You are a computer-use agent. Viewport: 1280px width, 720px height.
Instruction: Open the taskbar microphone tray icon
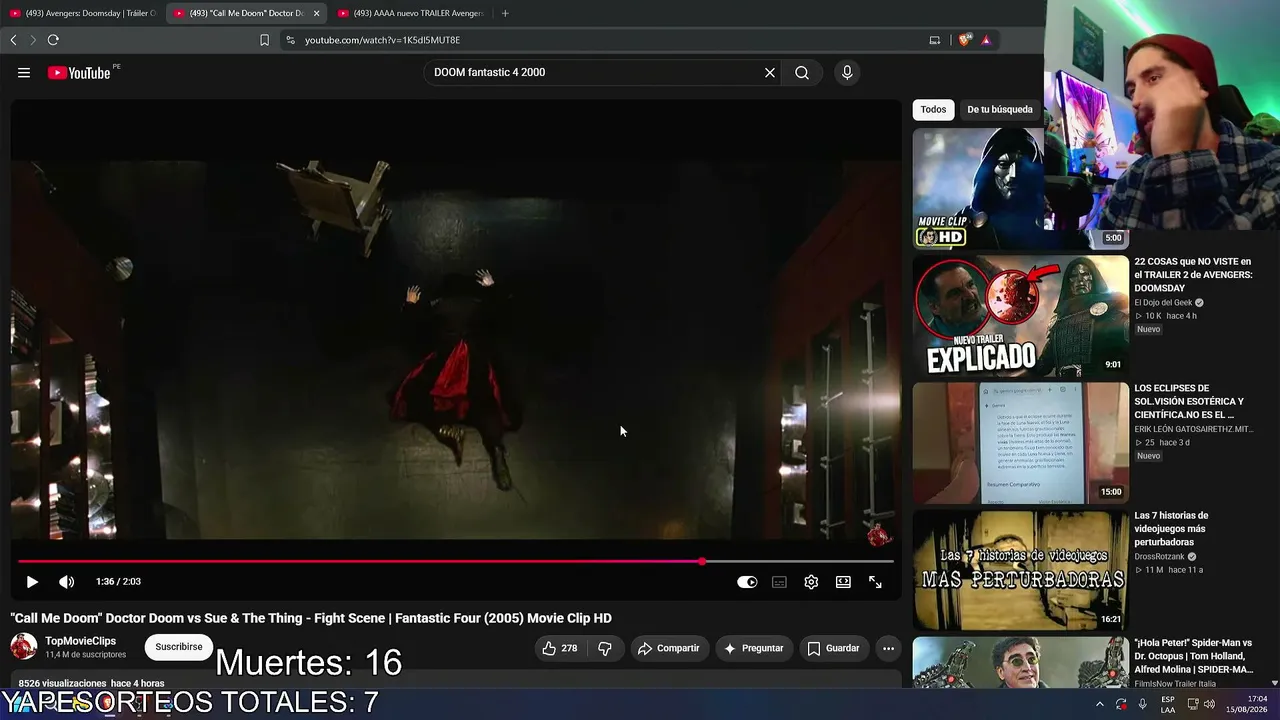[x=1142, y=704]
